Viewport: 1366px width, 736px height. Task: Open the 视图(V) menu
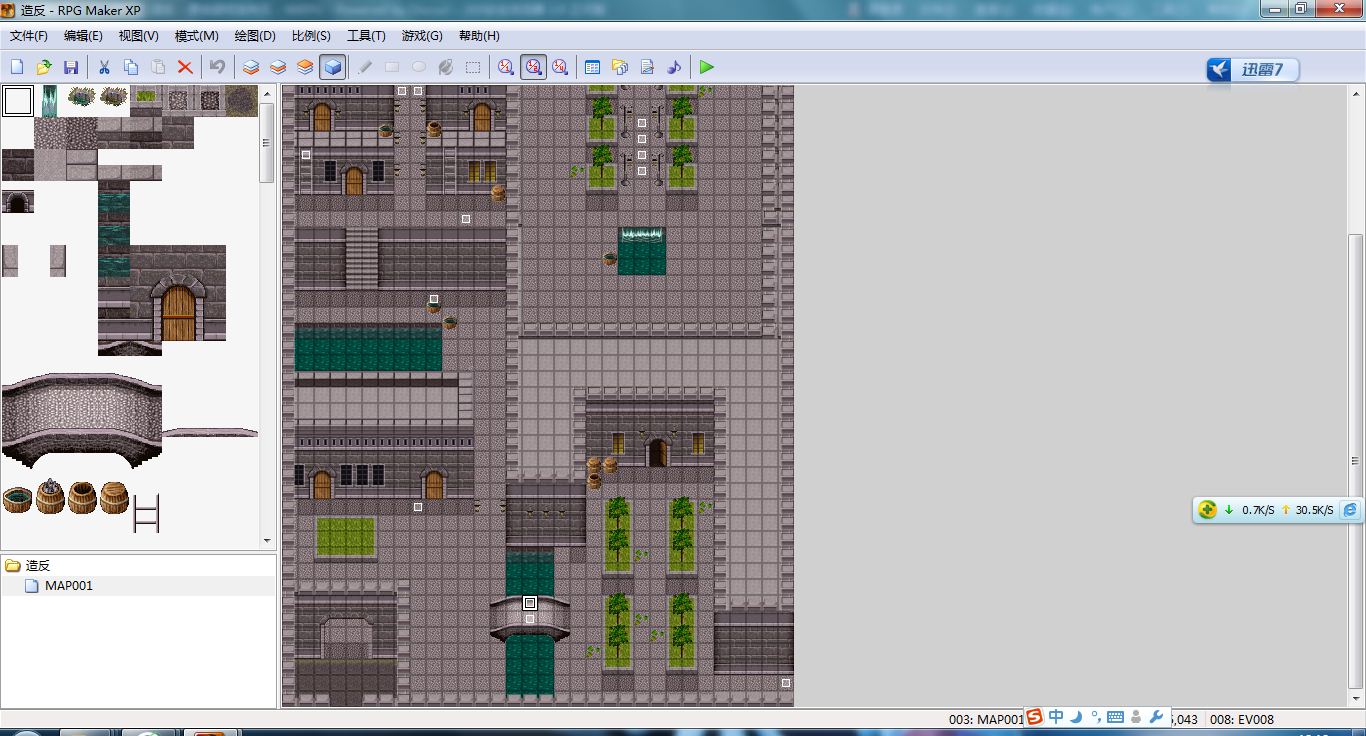click(x=139, y=36)
